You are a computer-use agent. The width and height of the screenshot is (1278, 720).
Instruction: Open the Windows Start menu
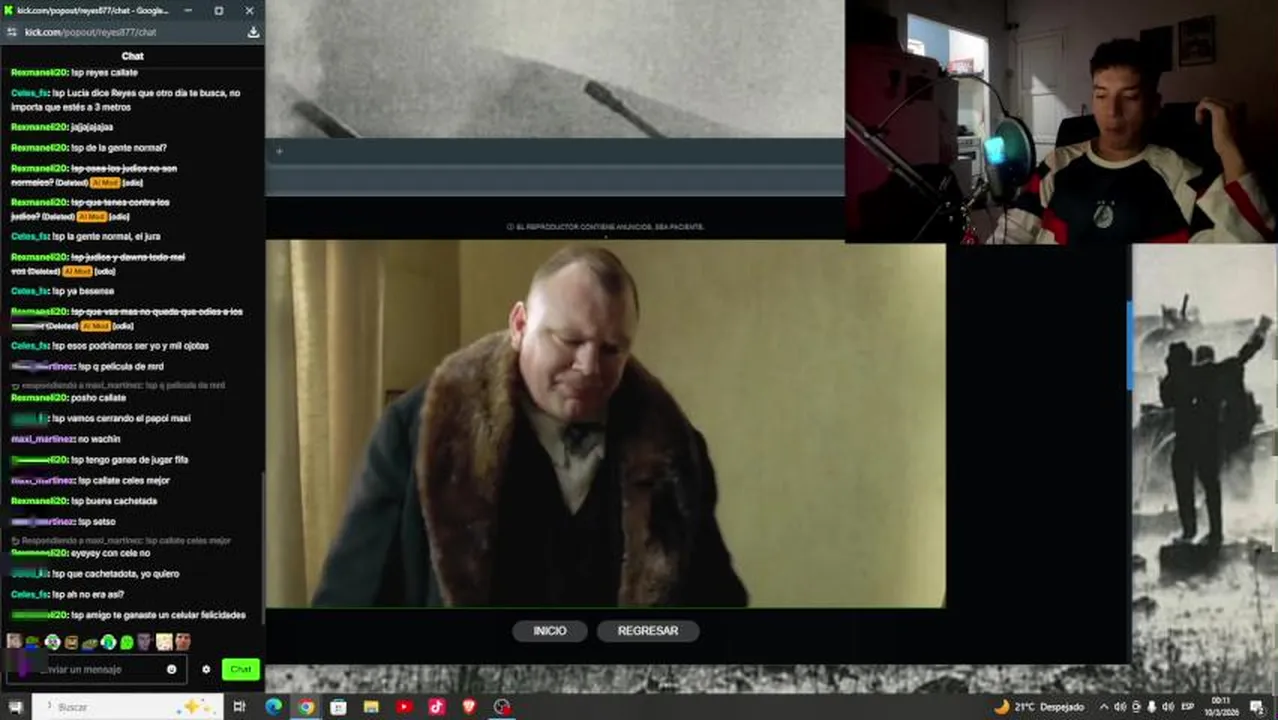point(15,707)
